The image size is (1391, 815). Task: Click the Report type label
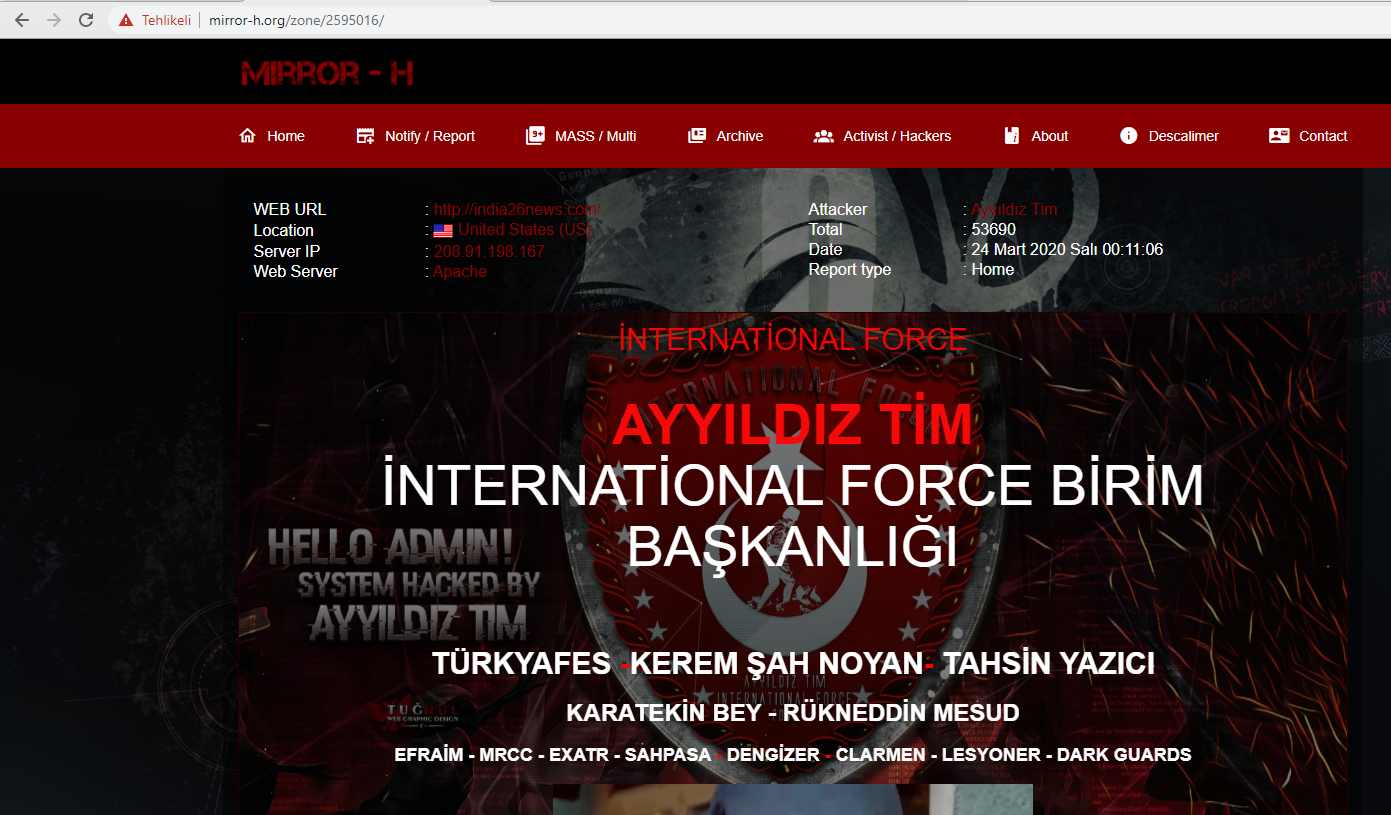(850, 270)
